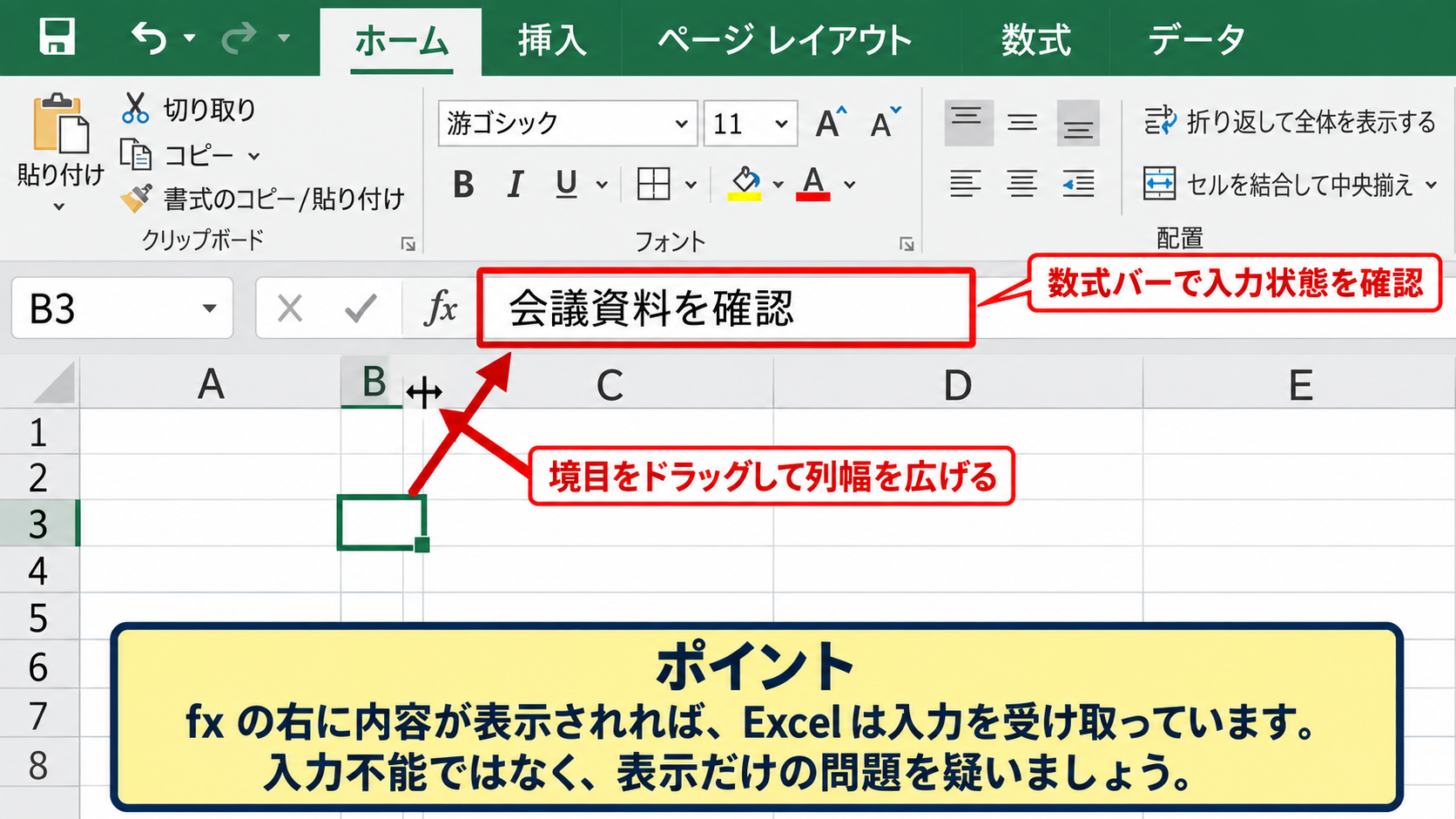The height and width of the screenshot is (819, 1456).
Task: Select top vertical alignment
Action: click(x=967, y=123)
